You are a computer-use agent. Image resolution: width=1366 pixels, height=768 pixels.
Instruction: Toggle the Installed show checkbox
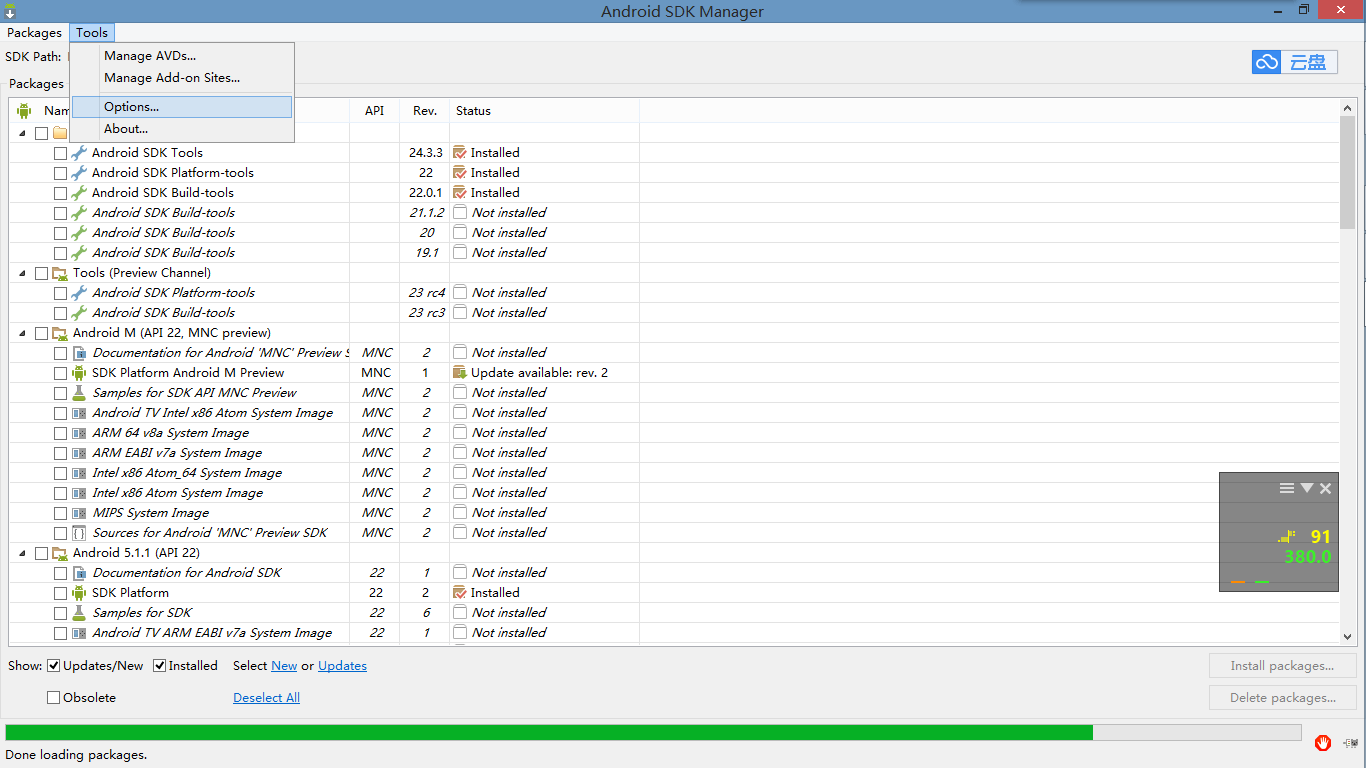159,666
